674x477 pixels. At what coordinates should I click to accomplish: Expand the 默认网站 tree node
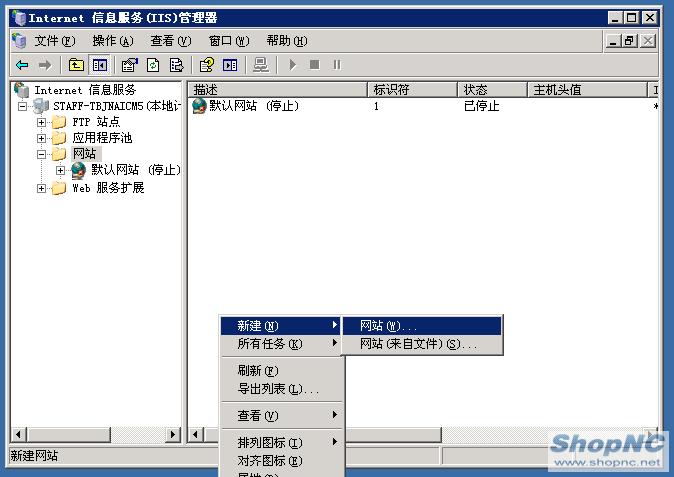coord(60,170)
